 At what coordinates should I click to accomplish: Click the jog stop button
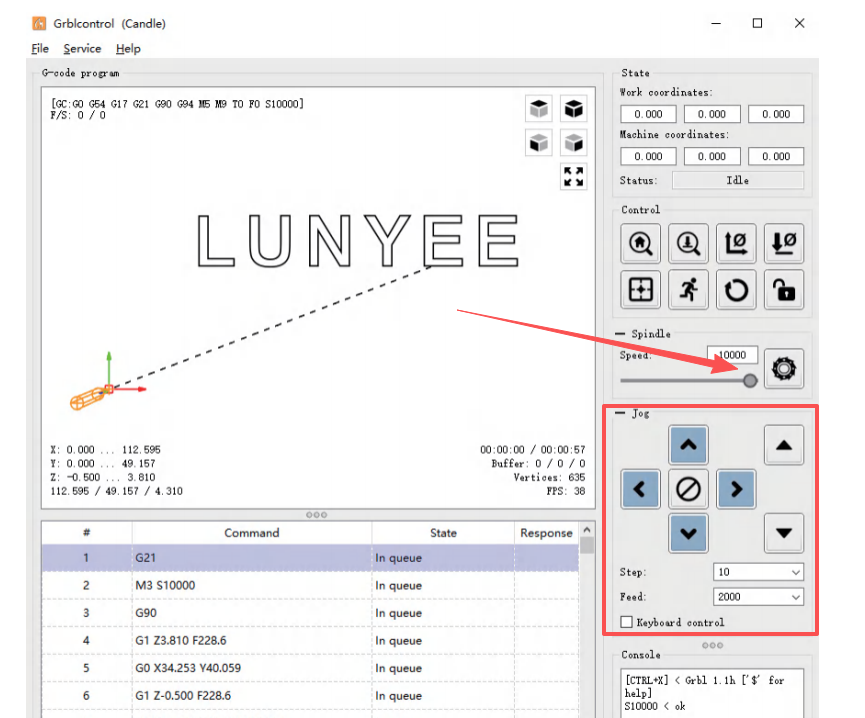[688, 489]
